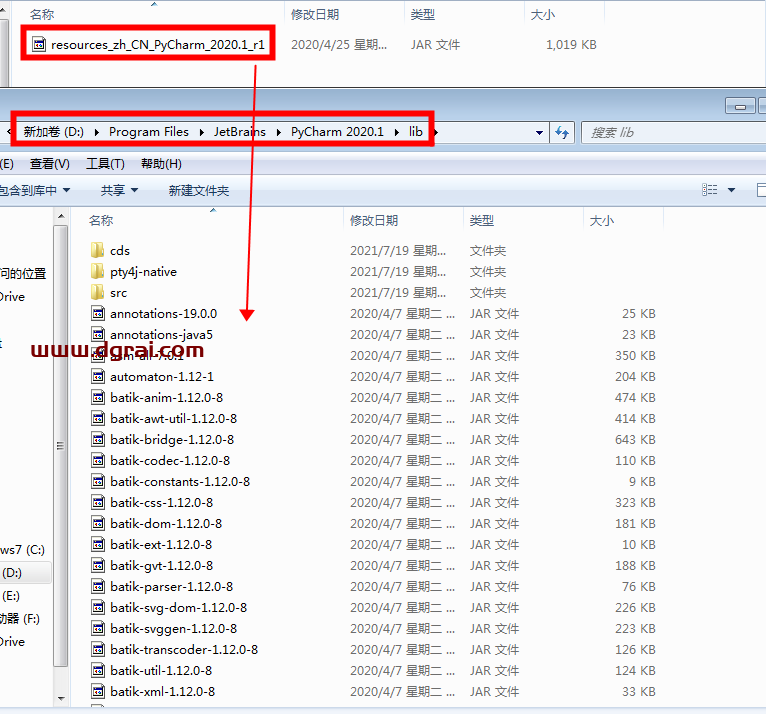
Task: Select the batik-util-1.12.0-8 jar icon
Action: tap(98, 670)
